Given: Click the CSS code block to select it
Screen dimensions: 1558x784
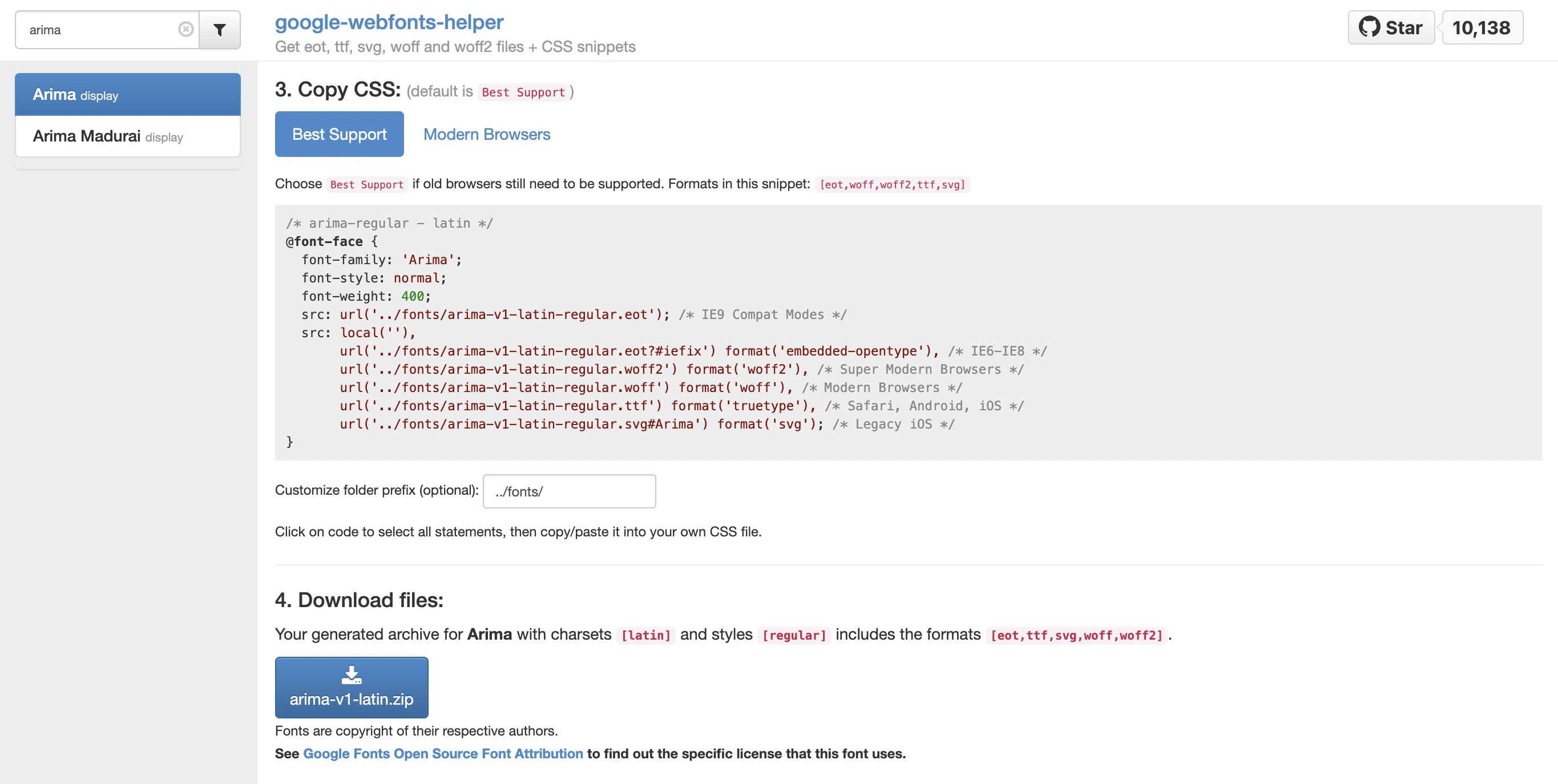Looking at the screenshot, I should click(908, 332).
